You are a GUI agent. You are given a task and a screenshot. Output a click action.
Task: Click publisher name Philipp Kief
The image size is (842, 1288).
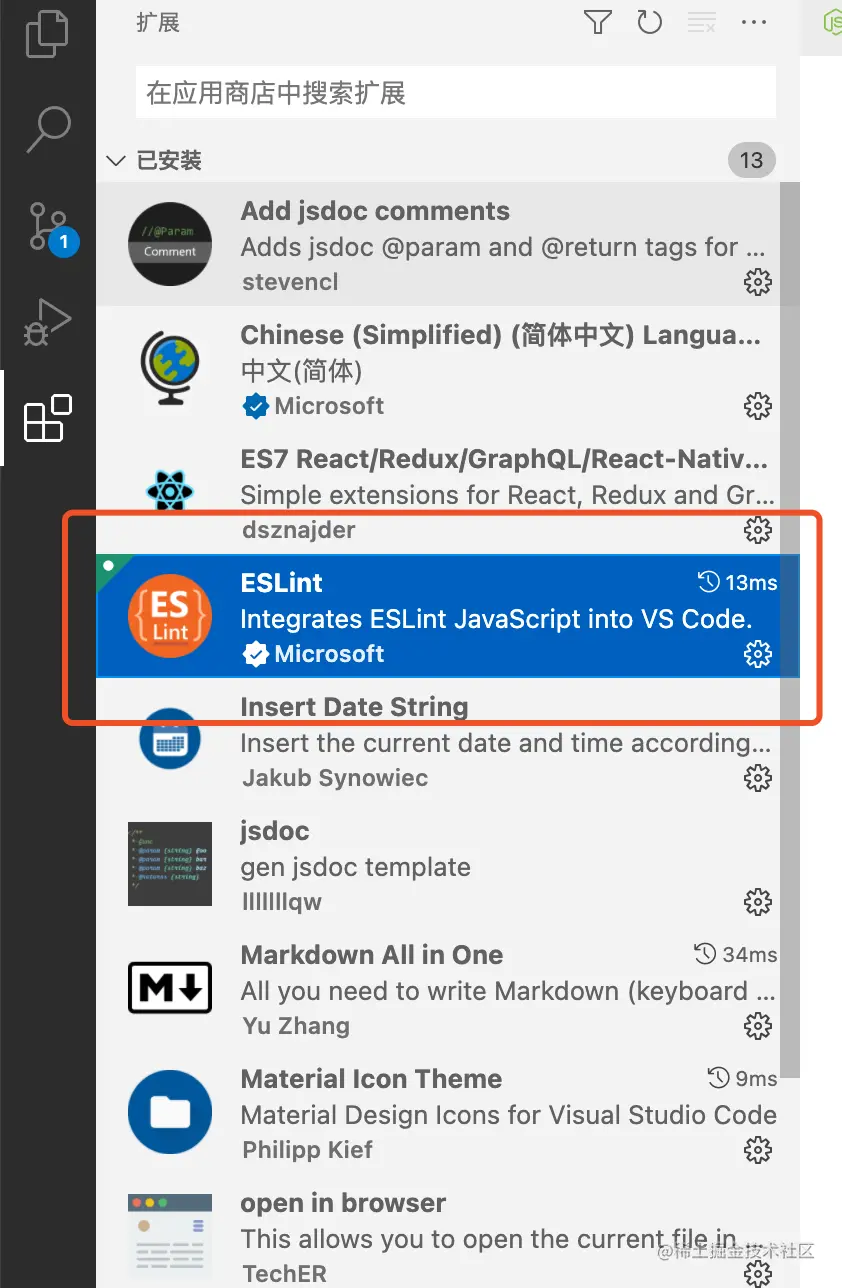coord(308,1150)
